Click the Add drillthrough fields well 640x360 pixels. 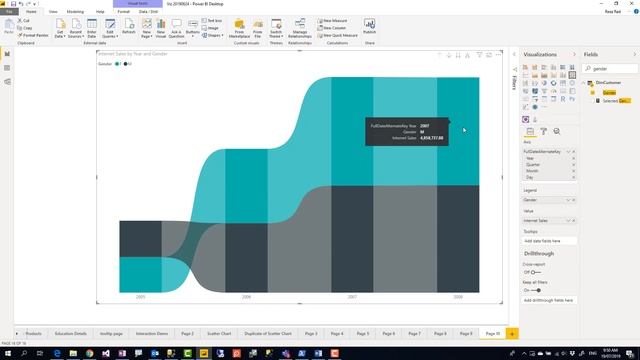(x=549, y=300)
